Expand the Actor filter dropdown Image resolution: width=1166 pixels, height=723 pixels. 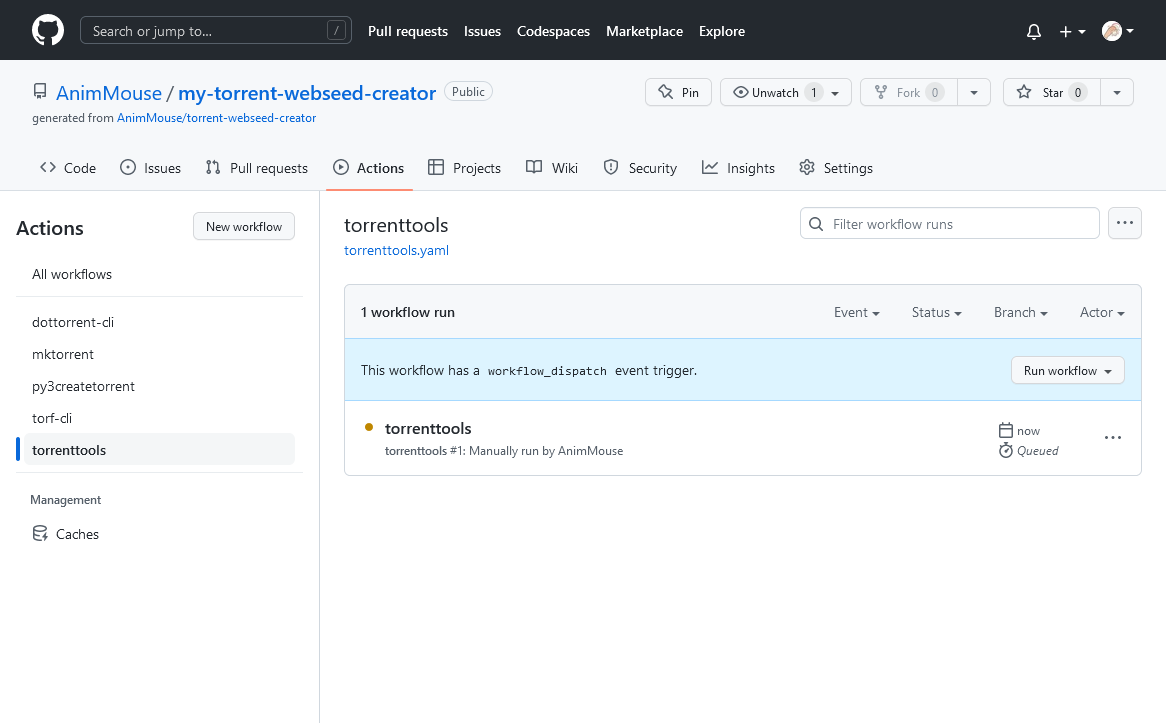[1102, 312]
